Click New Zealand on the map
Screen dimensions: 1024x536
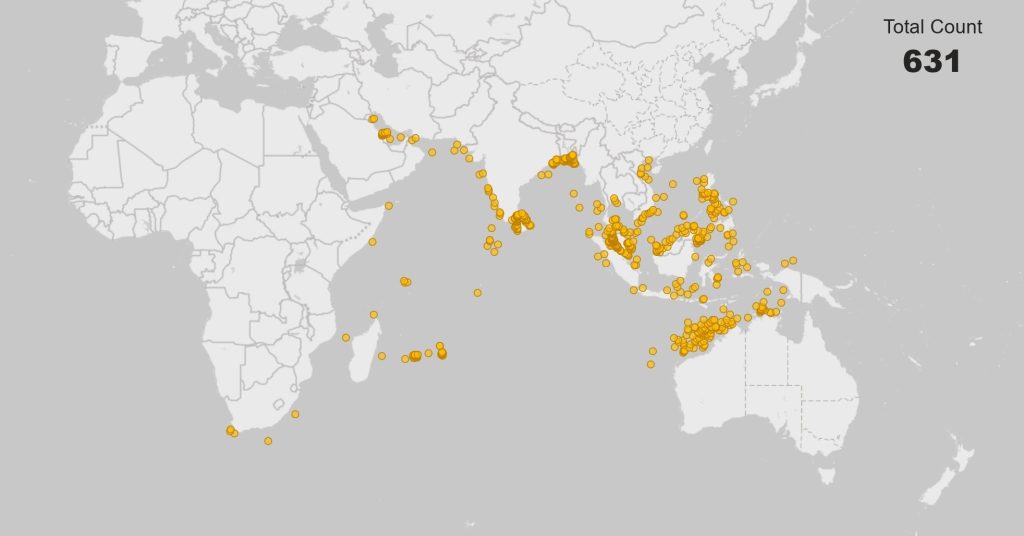coord(945,475)
